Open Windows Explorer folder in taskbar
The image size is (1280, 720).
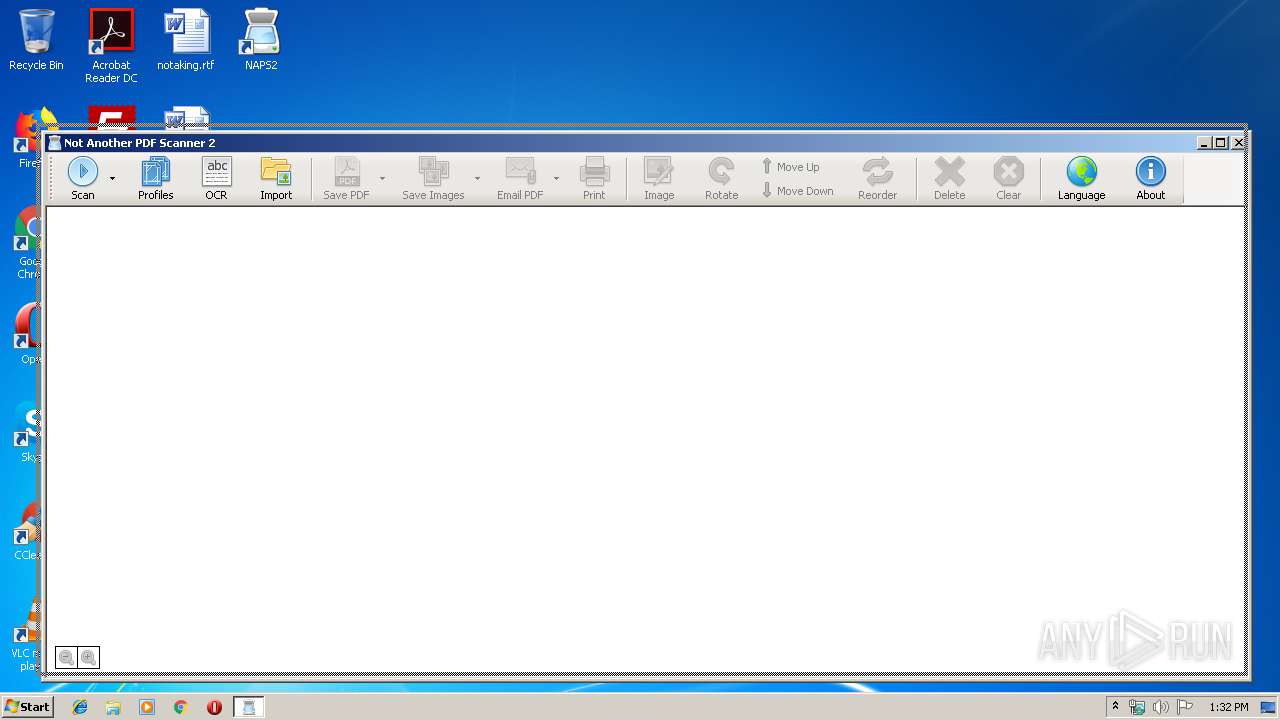[x=113, y=707]
